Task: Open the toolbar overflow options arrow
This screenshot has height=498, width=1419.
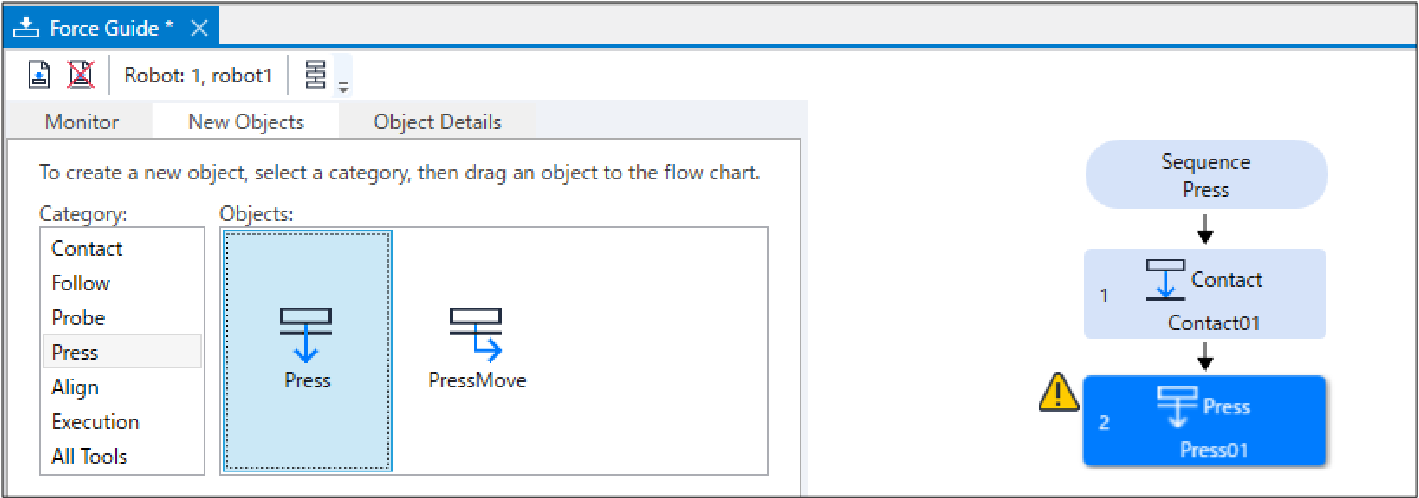Action: click(x=343, y=87)
